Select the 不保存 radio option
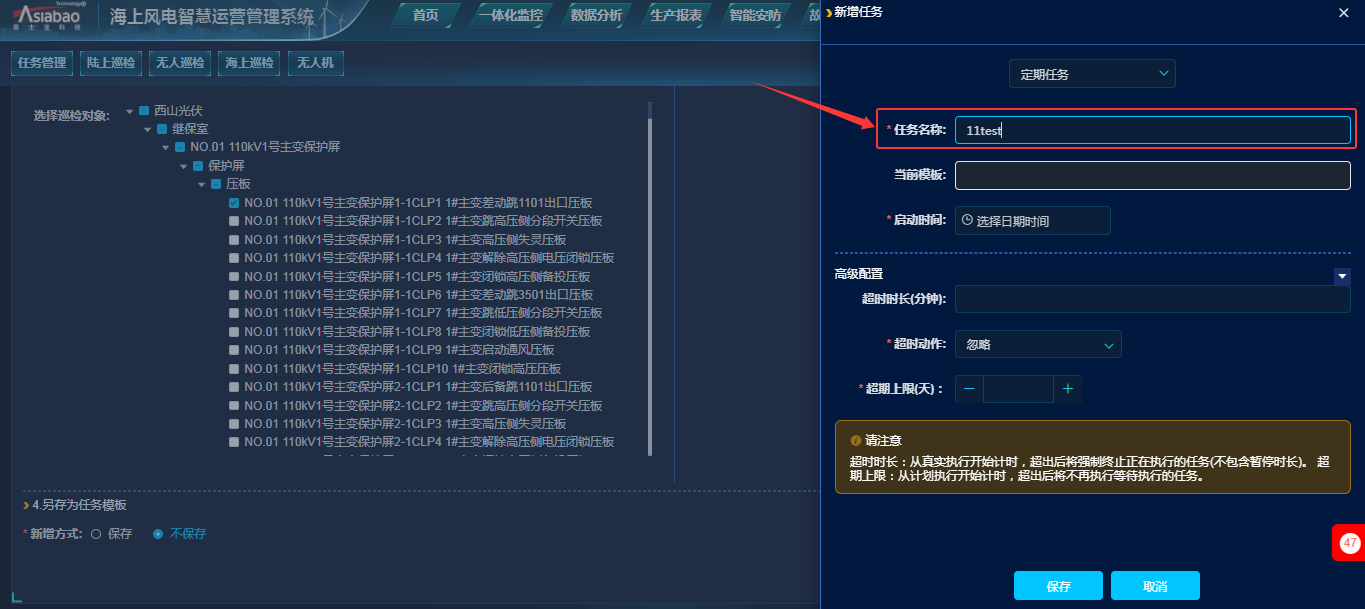This screenshot has width=1365, height=609. point(158,534)
